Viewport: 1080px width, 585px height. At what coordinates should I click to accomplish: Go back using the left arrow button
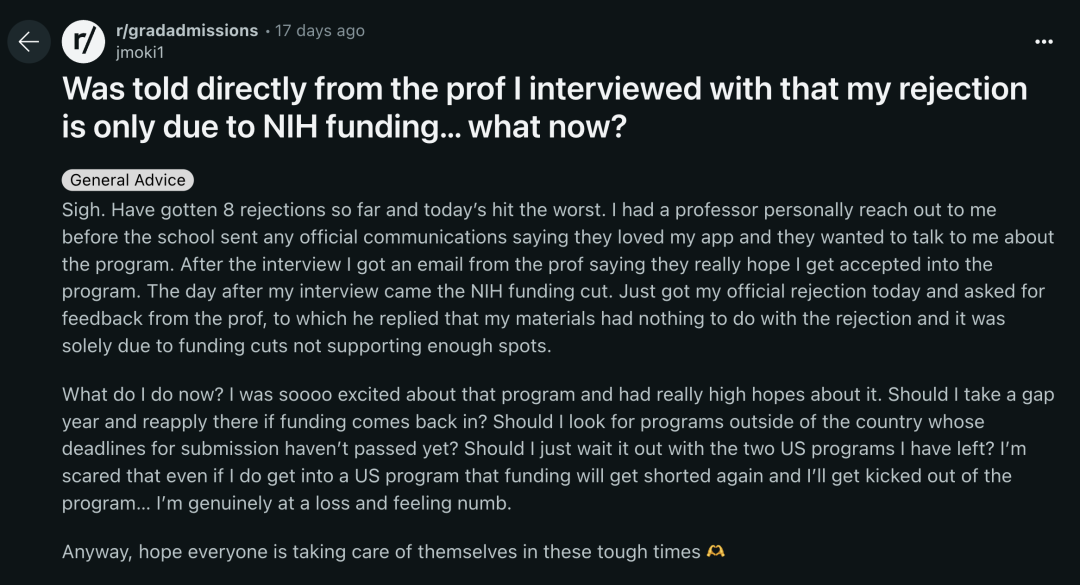[x=29, y=42]
